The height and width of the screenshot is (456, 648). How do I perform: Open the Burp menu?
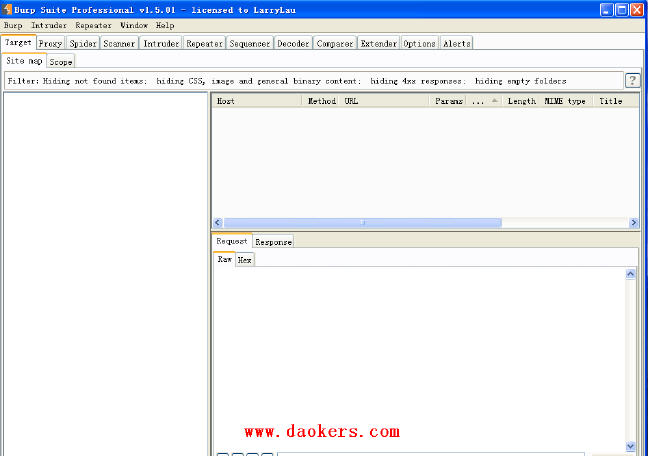pos(13,25)
